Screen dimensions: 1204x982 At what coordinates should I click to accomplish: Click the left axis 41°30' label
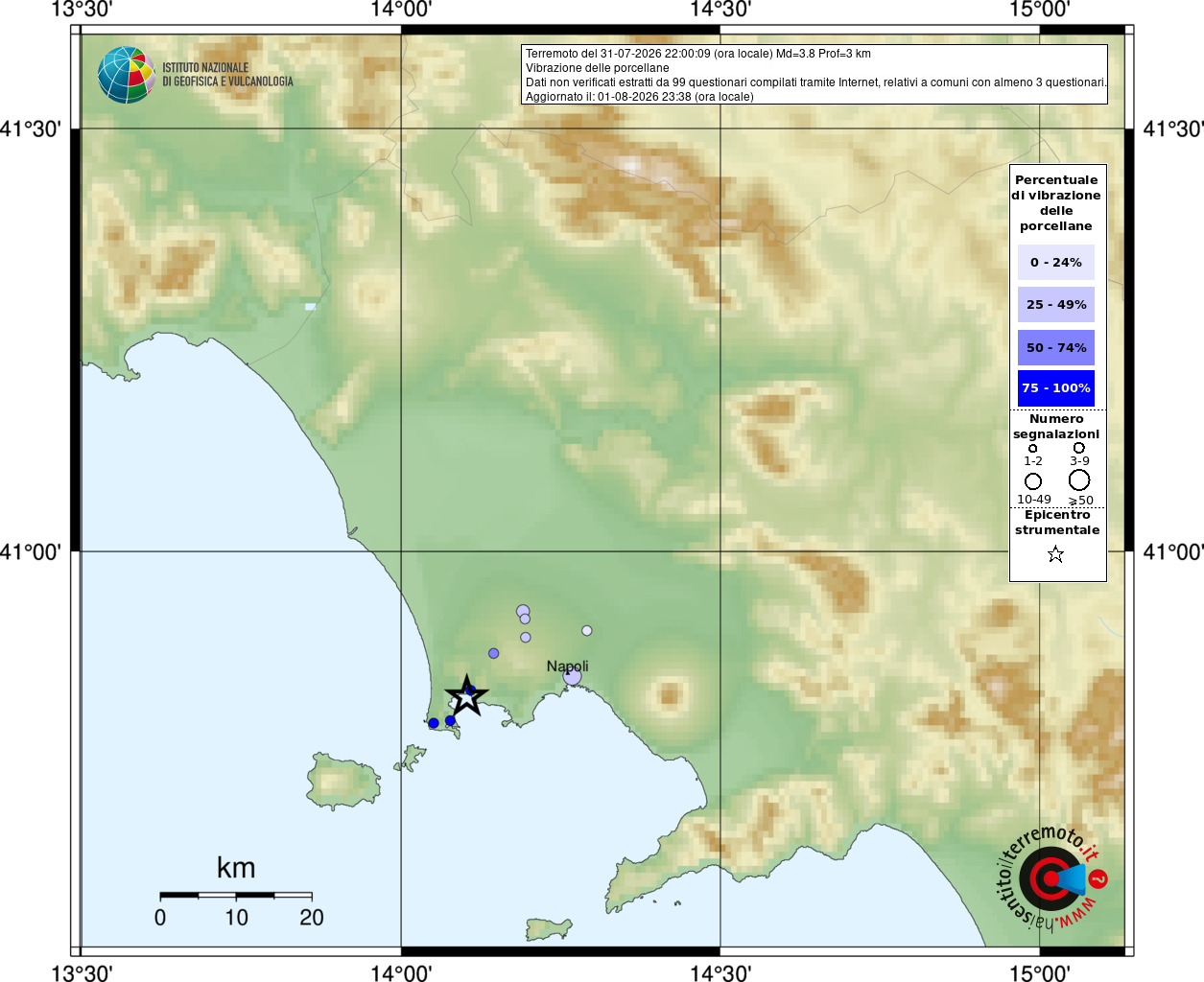31,129
